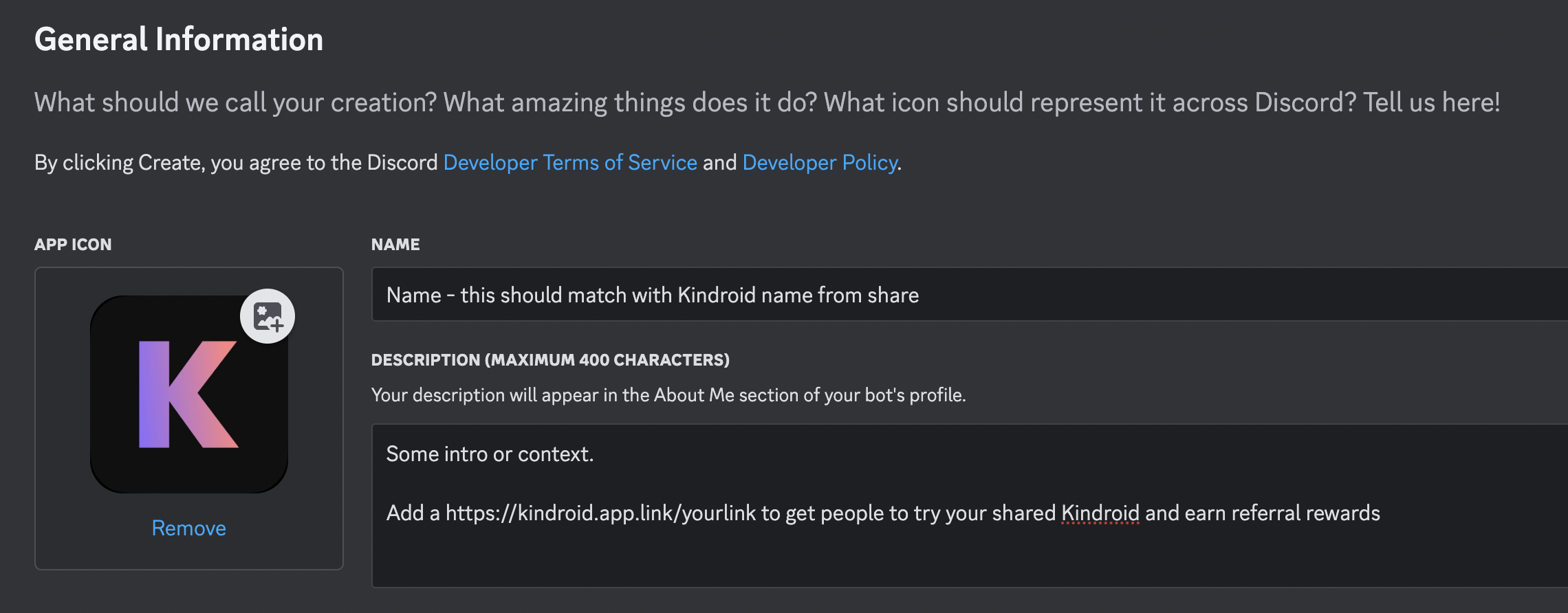The image size is (1568, 613).
Task: Click the NAME field label
Action: tap(395, 245)
